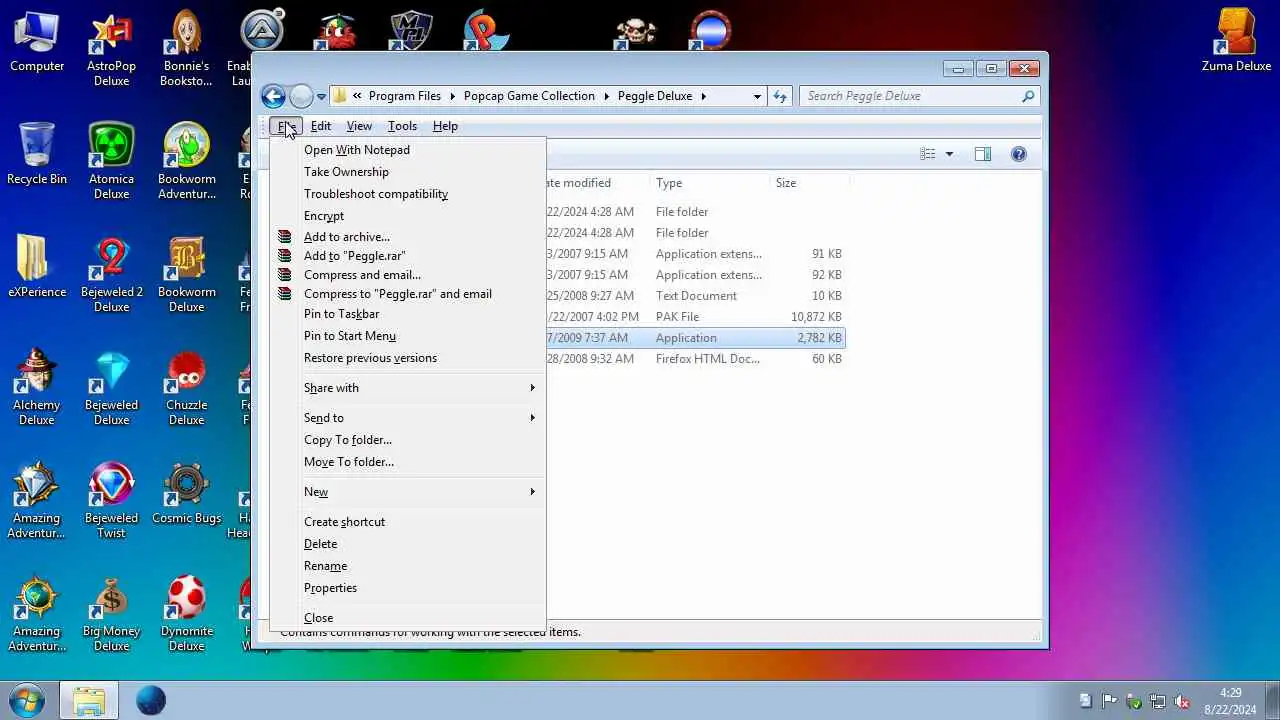Viewport: 1280px width, 720px height.
Task: Click Popcap Game Collection breadcrumb
Action: [529, 96]
